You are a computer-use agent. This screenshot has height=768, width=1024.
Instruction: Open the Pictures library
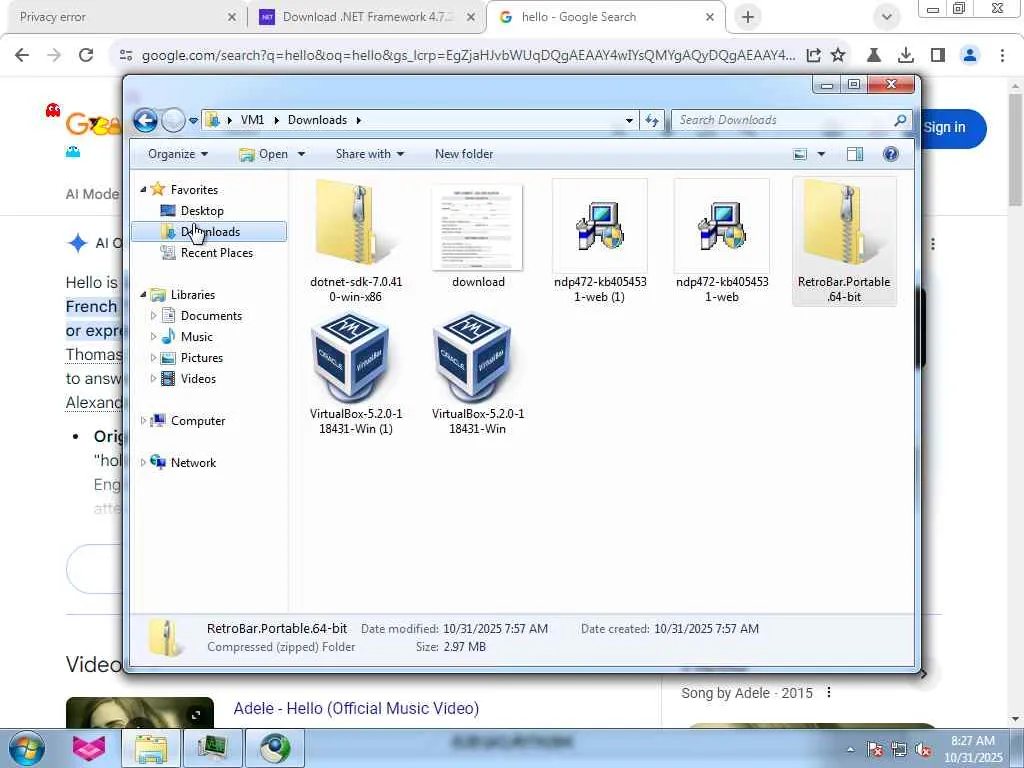[201, 358]
